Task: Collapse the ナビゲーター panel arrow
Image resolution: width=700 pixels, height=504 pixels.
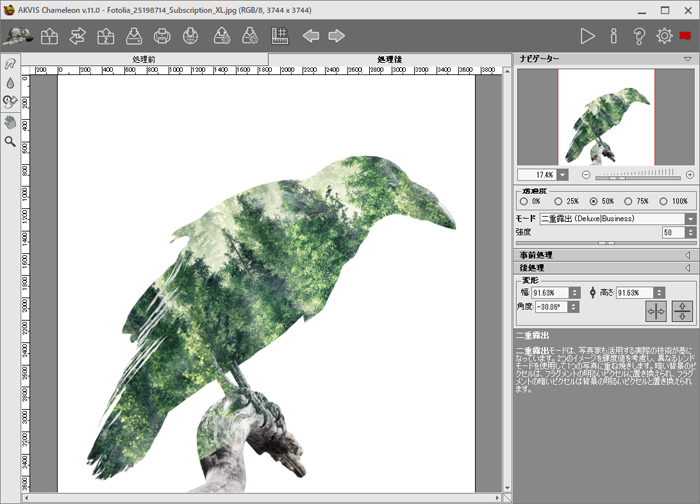Action: tap(688, 59)
